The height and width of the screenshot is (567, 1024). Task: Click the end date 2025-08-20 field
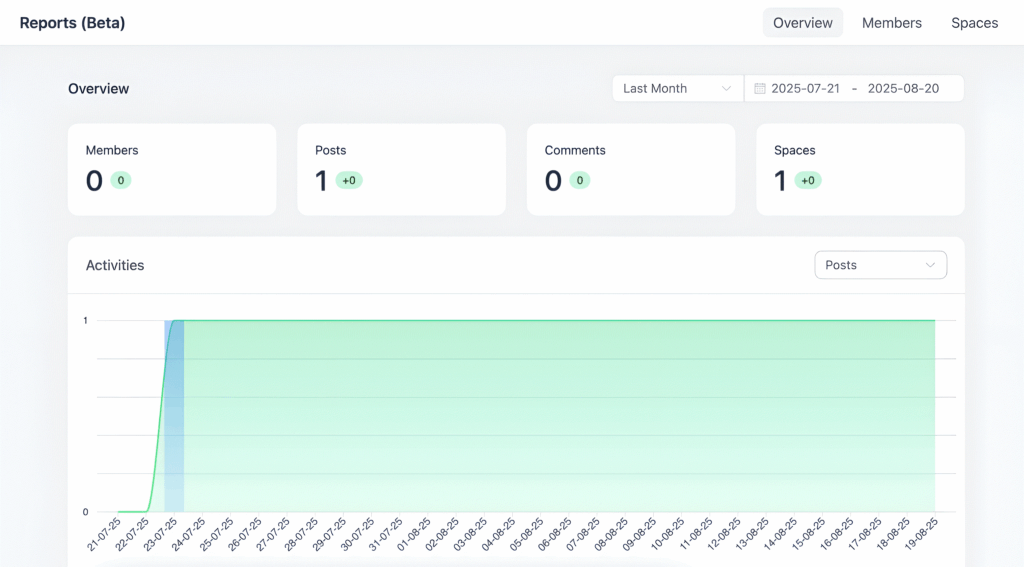click(901, 89)
